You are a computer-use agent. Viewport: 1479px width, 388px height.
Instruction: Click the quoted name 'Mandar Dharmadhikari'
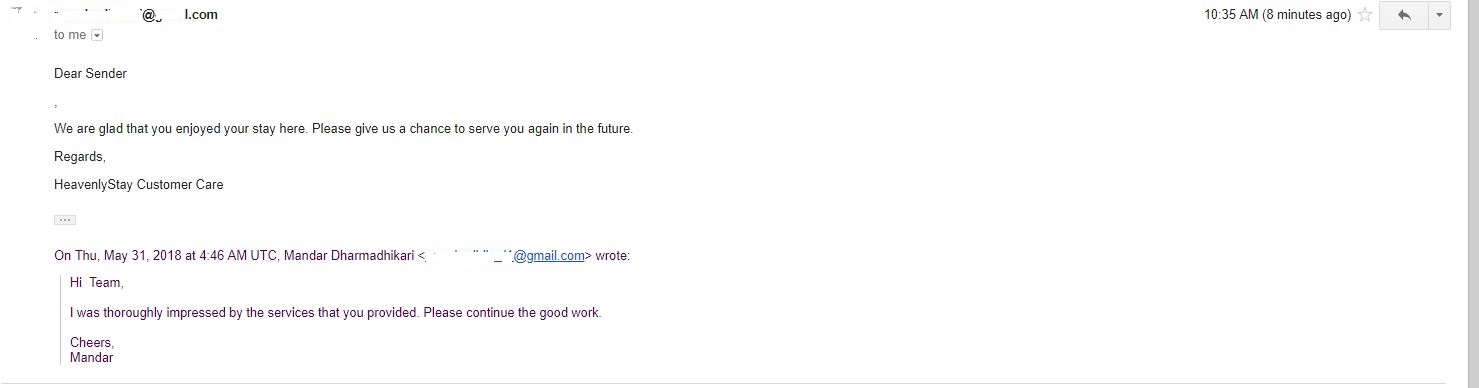click(x=349, y=256)
